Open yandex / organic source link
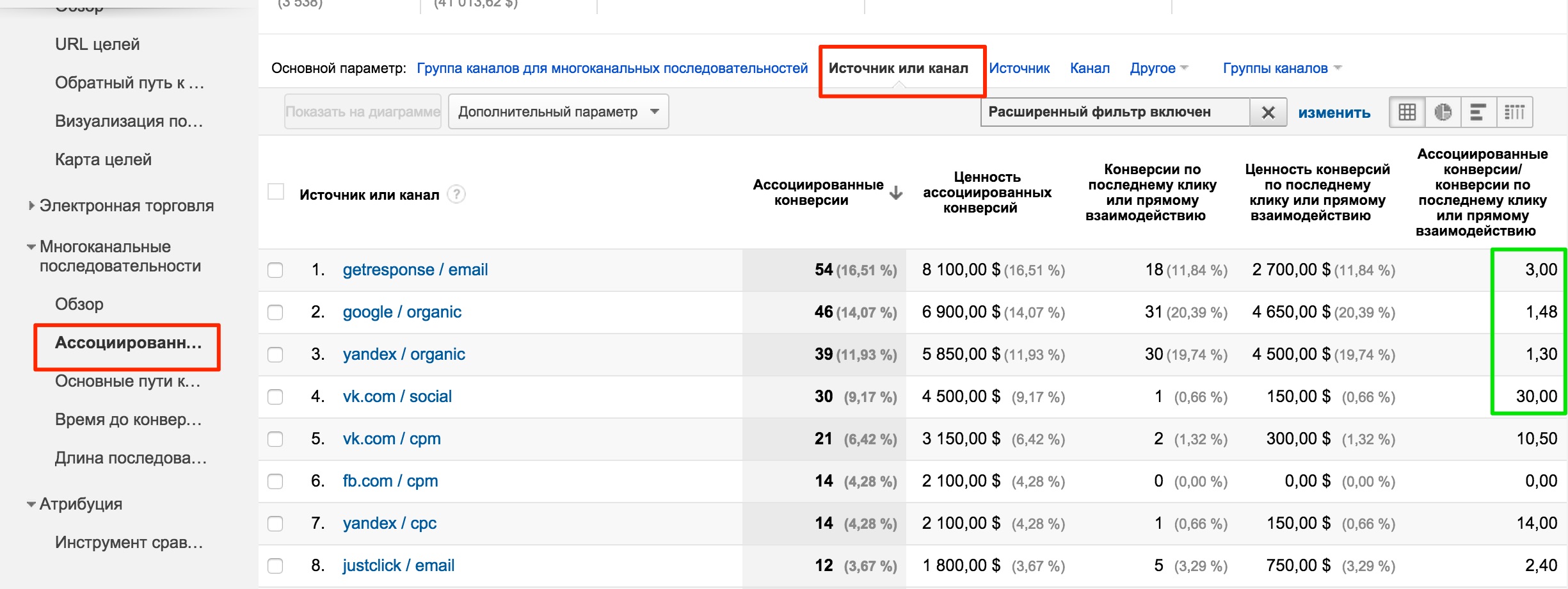This screenshot has height=589, width=1568. [404, 354]
